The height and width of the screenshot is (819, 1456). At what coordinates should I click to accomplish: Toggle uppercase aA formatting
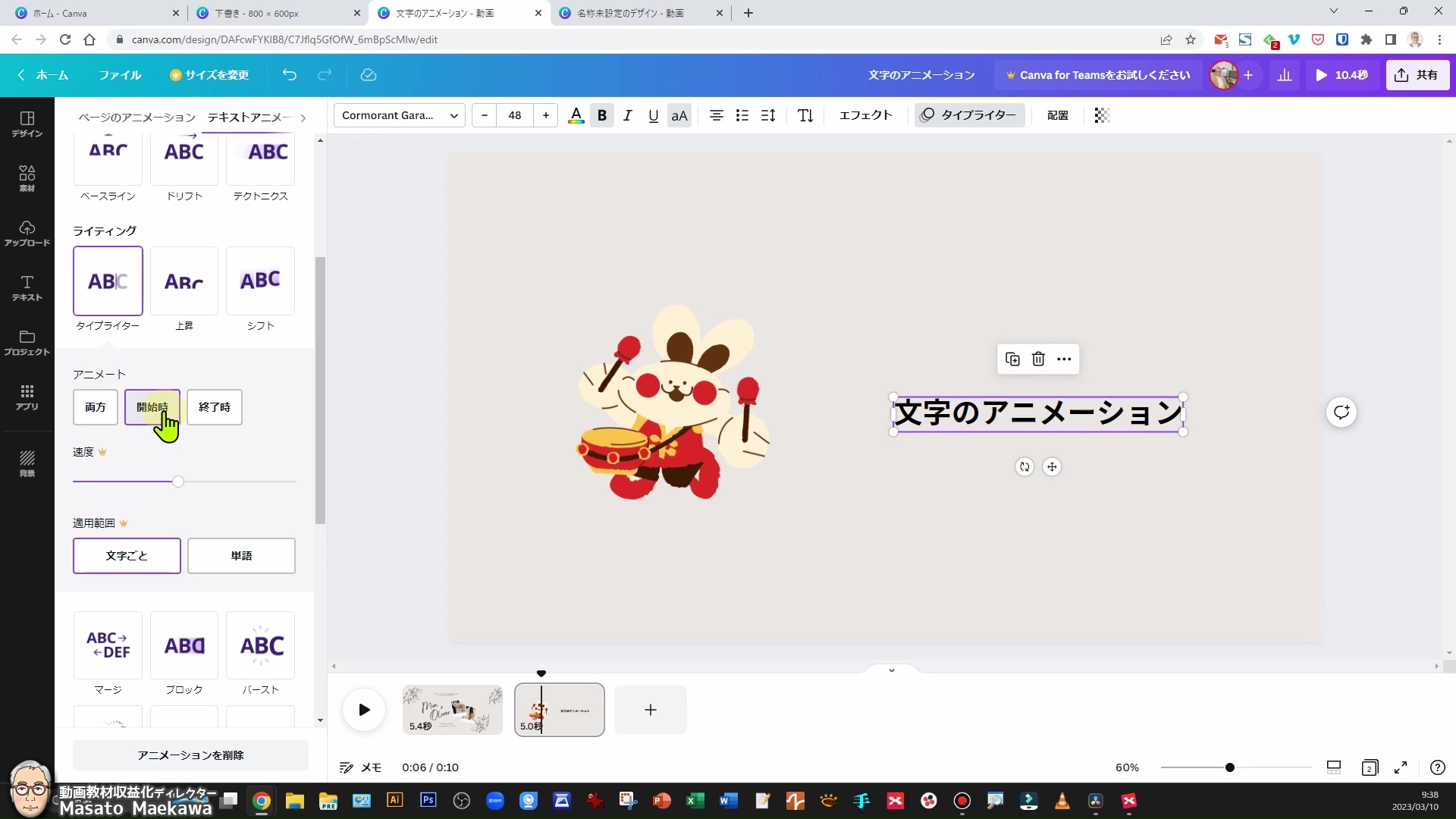(679, 115)
